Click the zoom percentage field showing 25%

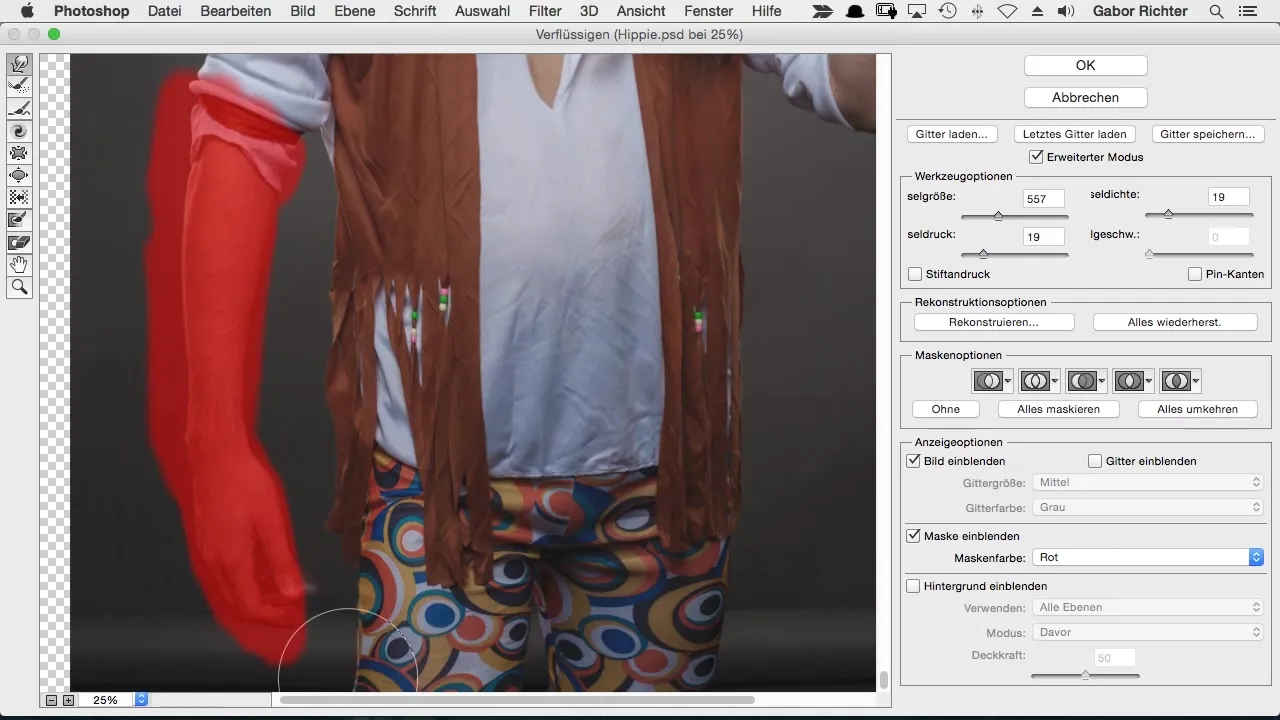pyautogui.click(x=106, y=700)
